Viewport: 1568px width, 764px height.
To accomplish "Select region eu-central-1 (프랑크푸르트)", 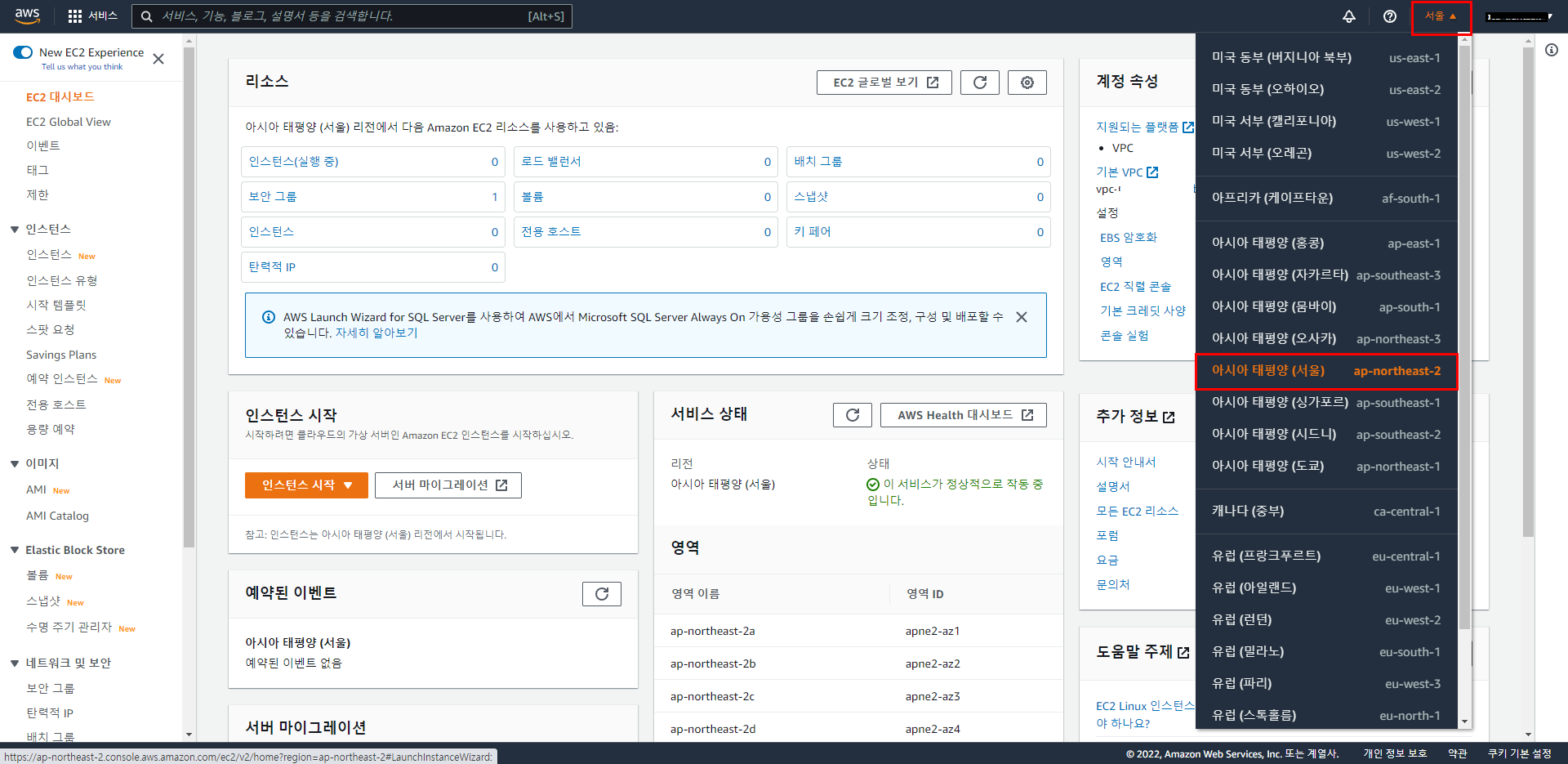I will pyautogui.click(x=1326, y=556).
